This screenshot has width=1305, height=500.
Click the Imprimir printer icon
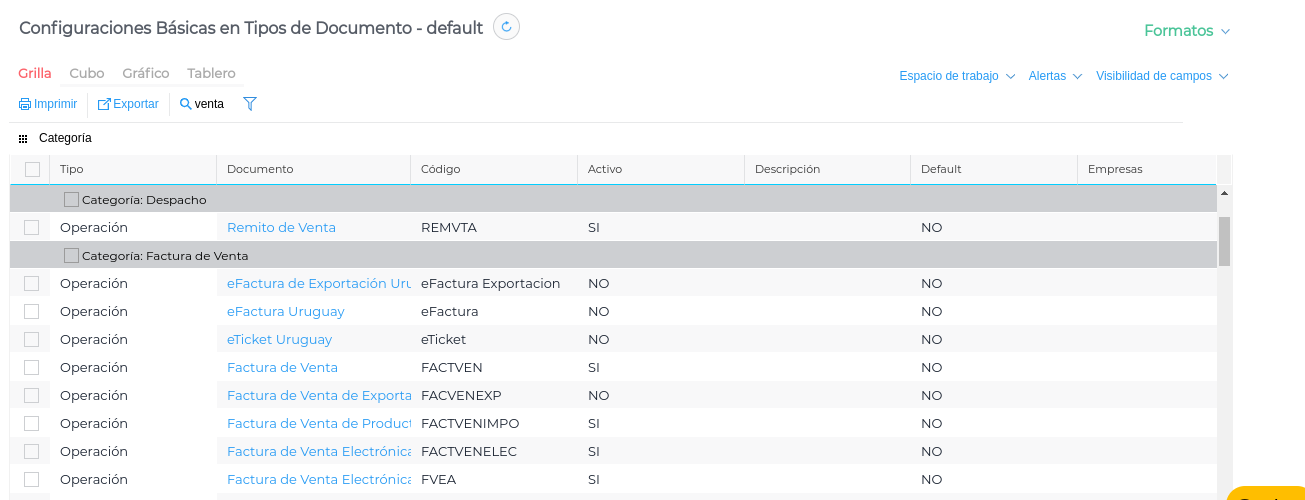point(25,104)
